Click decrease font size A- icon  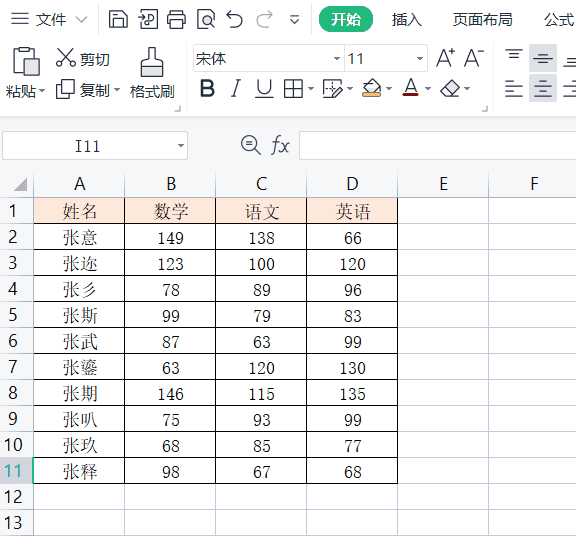pos(474,58)
